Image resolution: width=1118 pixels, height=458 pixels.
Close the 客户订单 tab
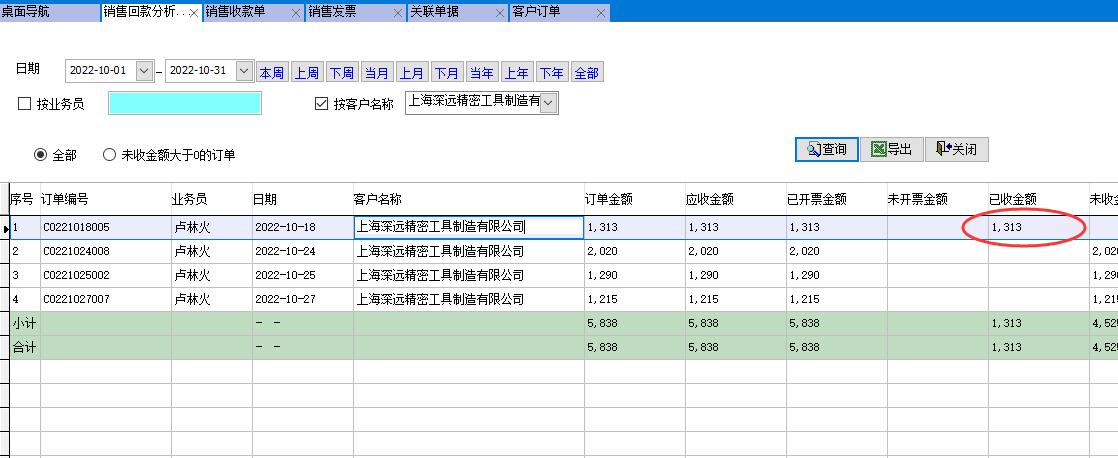[600, 13]
